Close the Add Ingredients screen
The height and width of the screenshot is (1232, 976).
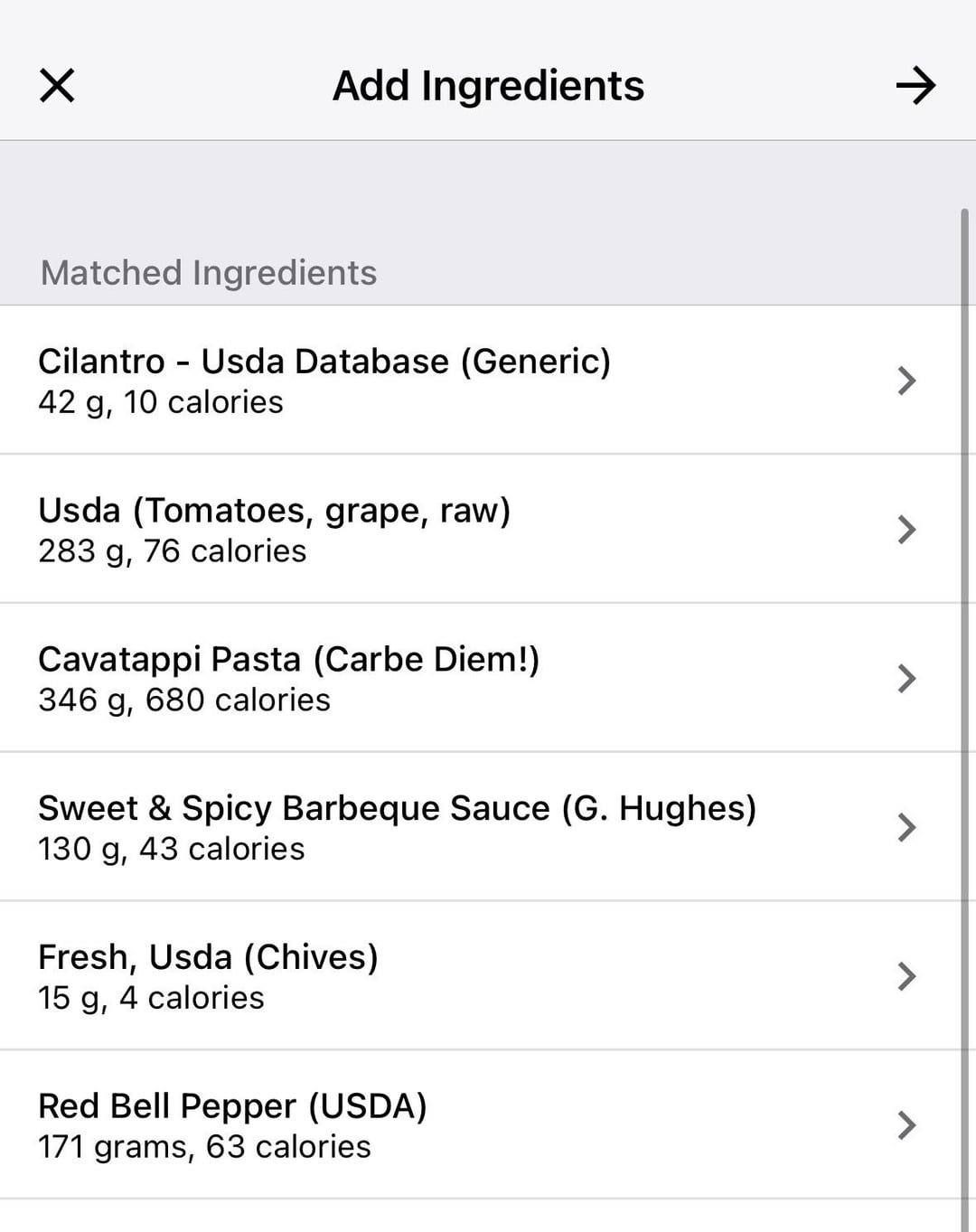pyautogui.click(x=57, y=86)
